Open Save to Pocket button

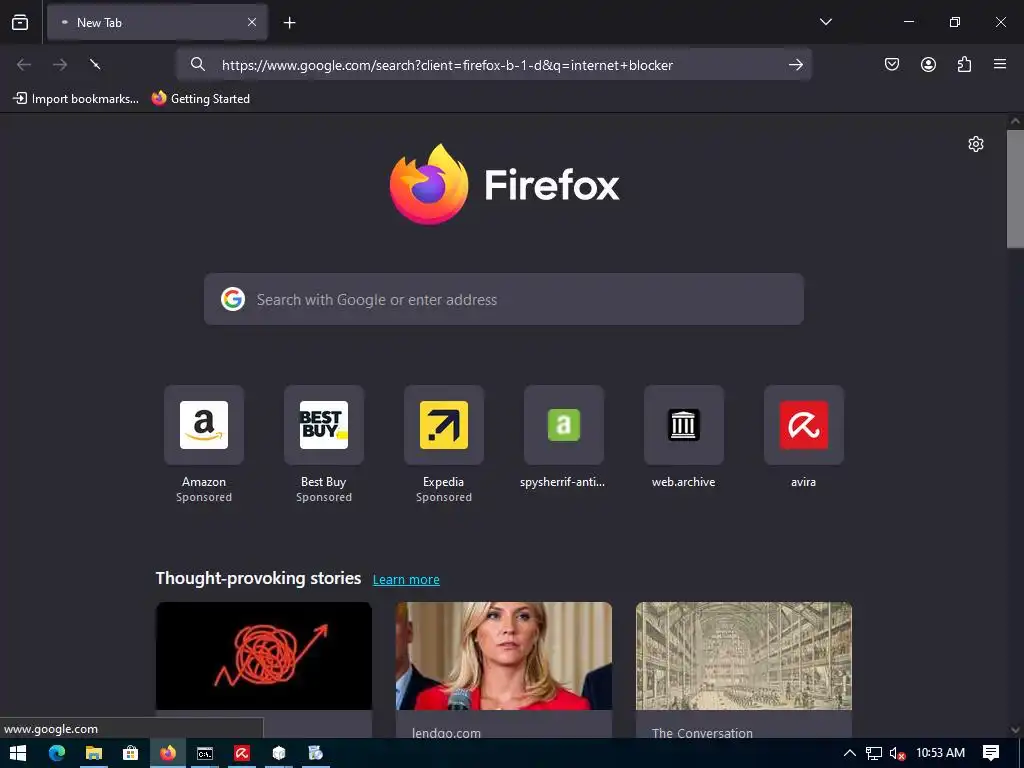[892, 64]
